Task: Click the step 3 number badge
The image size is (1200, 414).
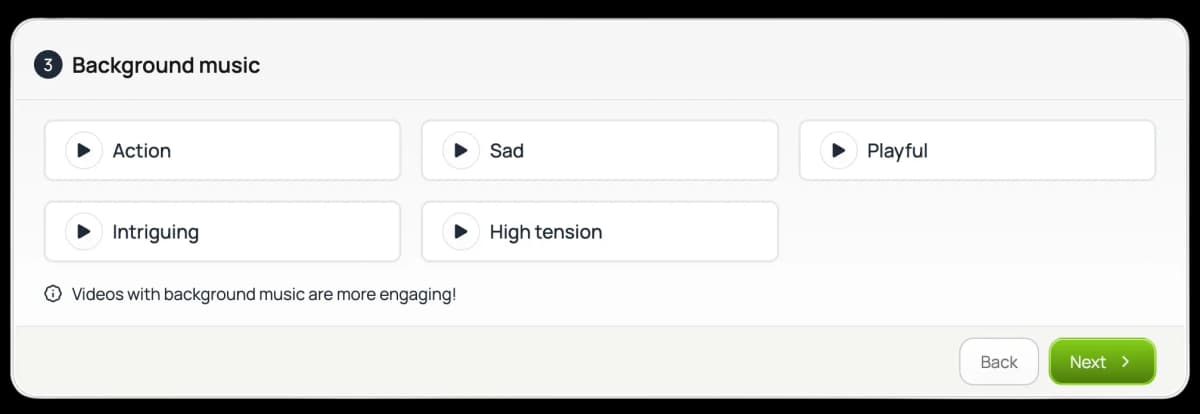Action: pyautogui.click(x=48, y=66)
